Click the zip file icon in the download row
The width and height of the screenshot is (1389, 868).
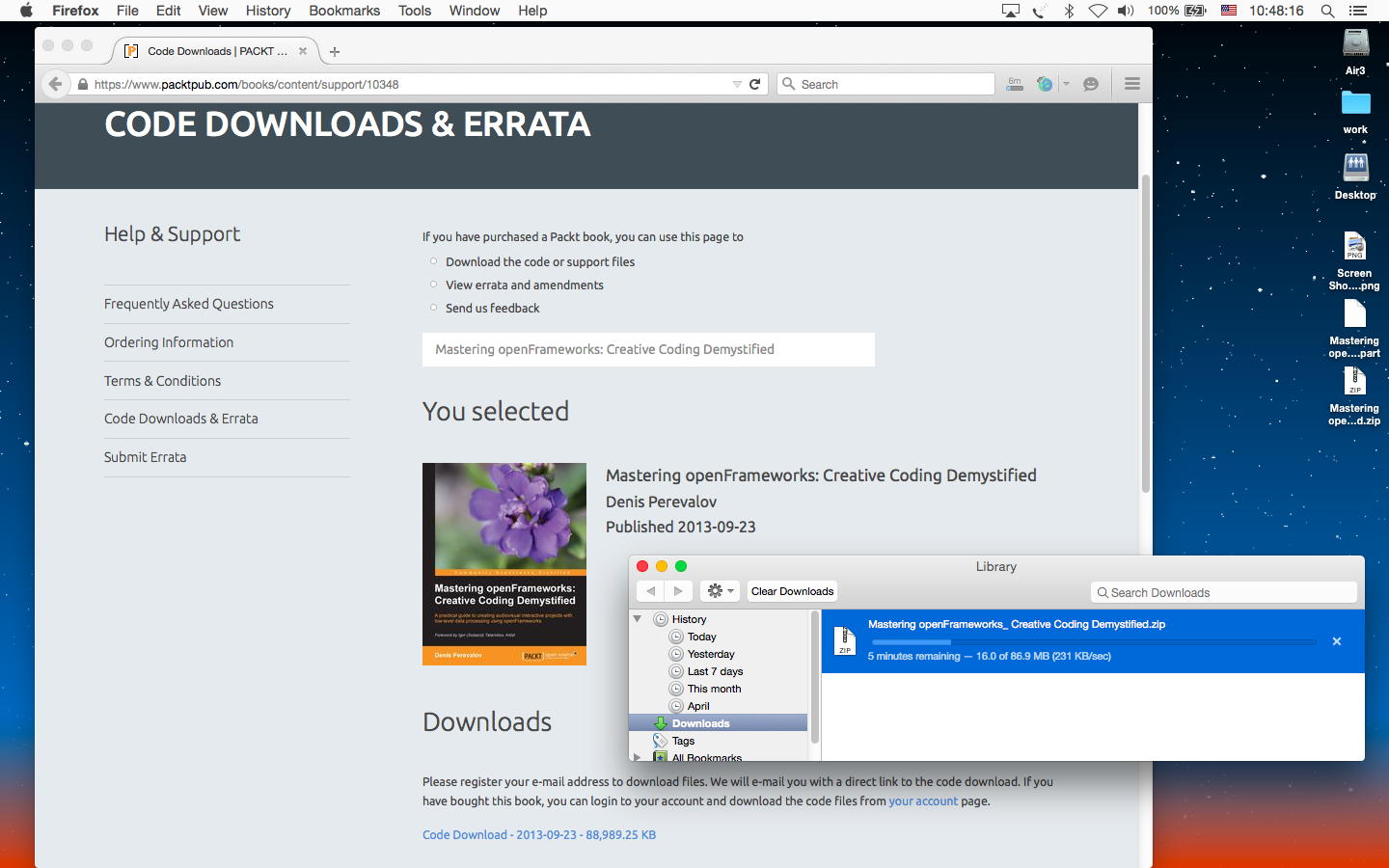[x=845, y=640]
